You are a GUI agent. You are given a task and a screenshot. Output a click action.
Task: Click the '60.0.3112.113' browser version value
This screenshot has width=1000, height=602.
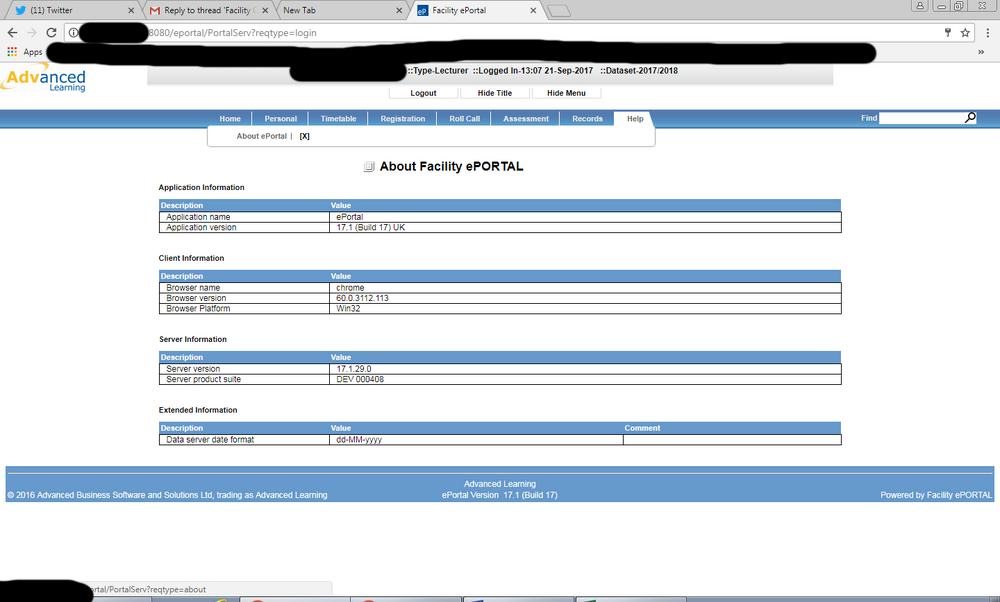click(362, 298)
